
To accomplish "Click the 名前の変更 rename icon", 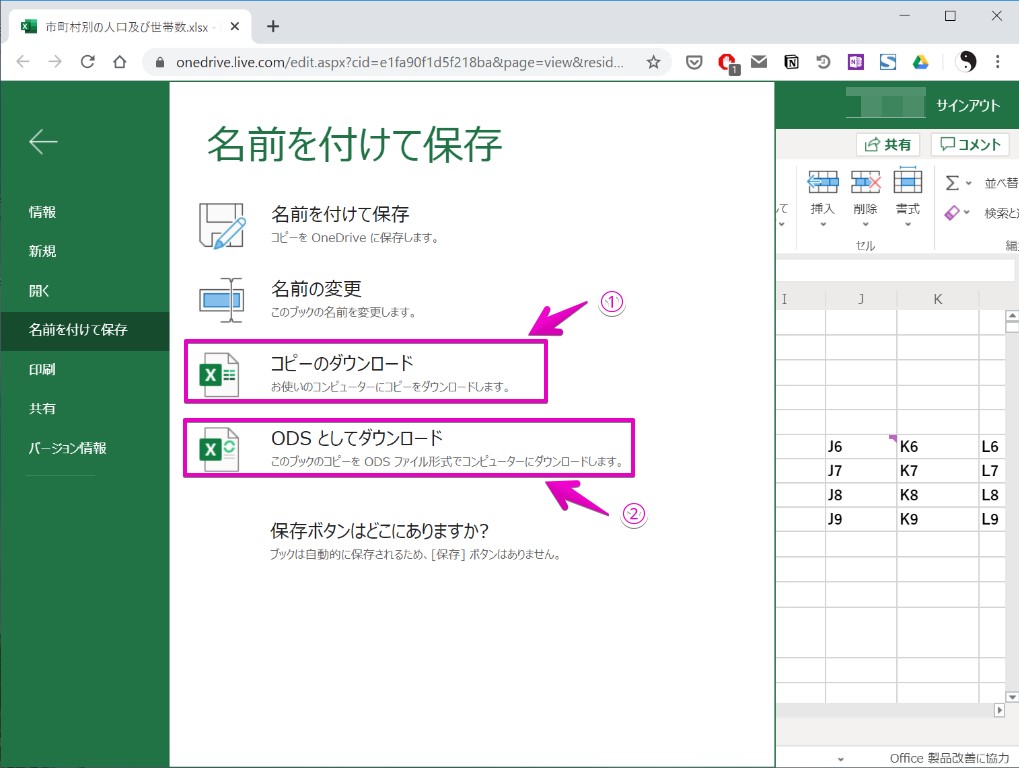I will (x=221, y=299).
